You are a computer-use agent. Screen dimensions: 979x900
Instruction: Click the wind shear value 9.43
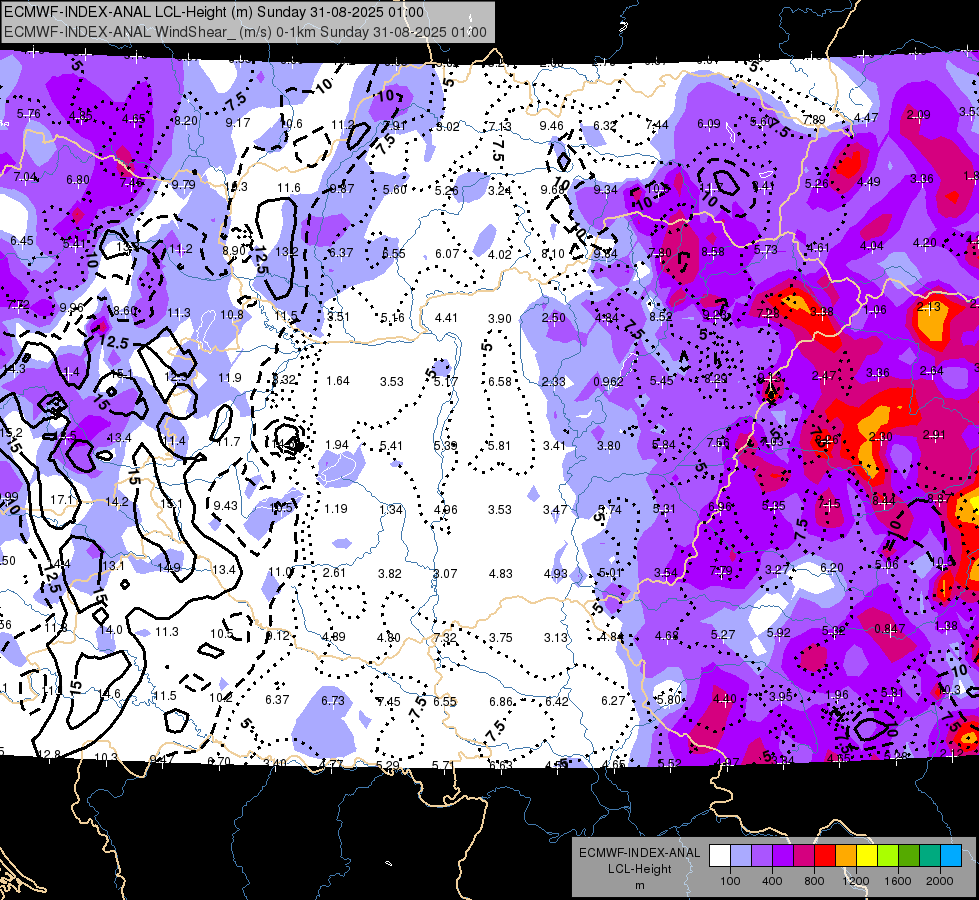click(x=225, y=505)
